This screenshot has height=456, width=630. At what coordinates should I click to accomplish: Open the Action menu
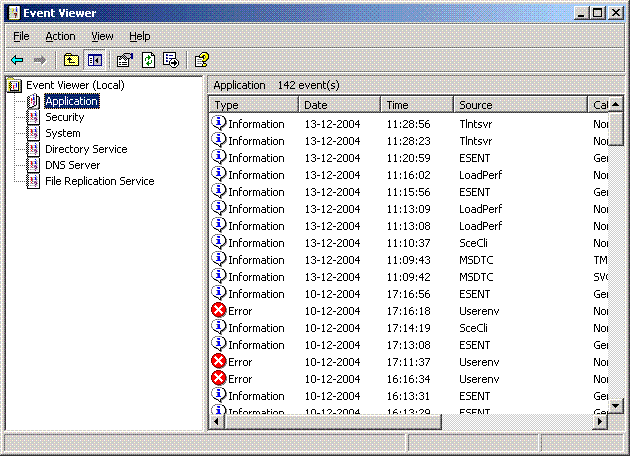(x=60, y=36)
